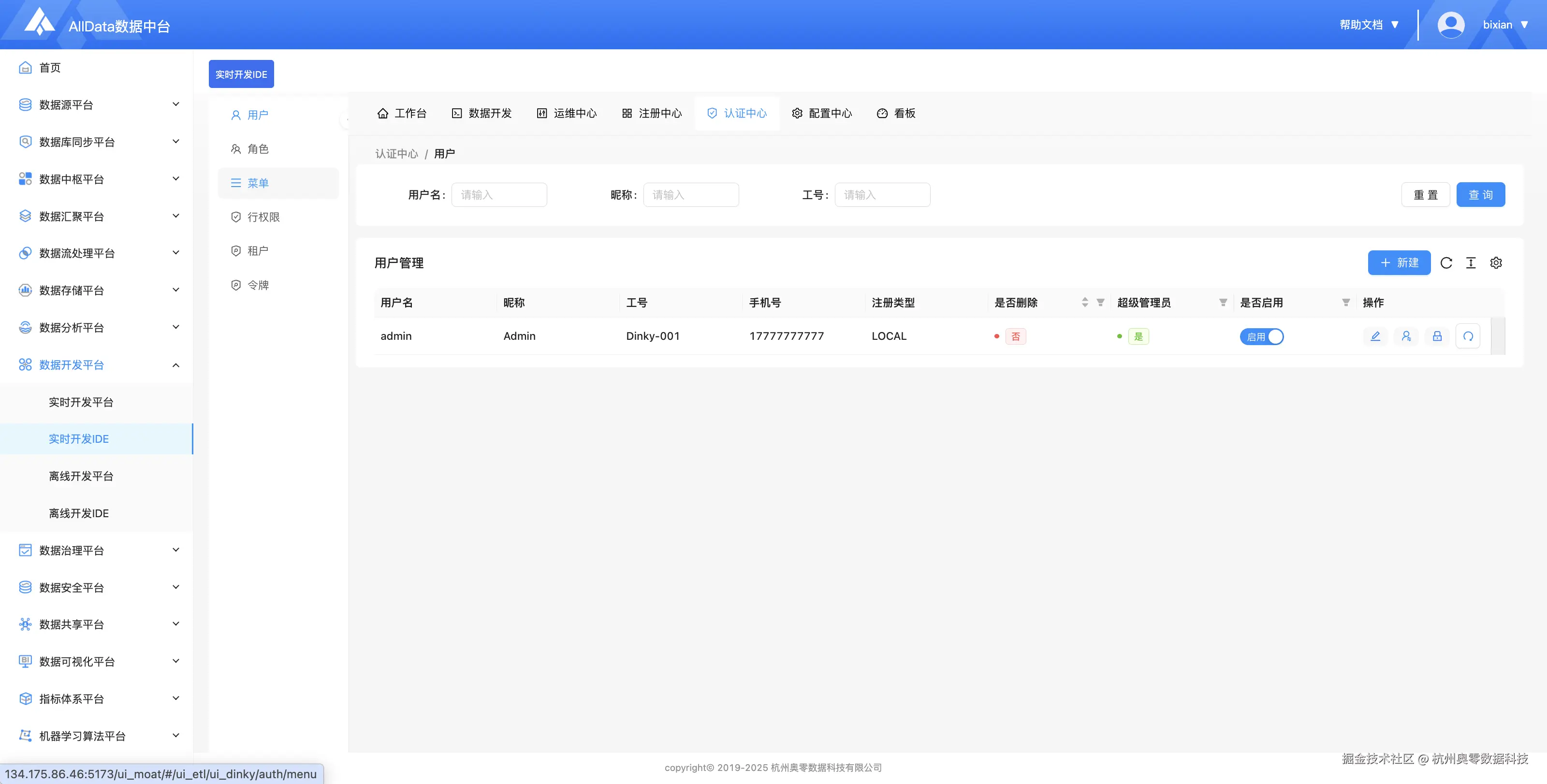This screenshot has width=1547, height=784.
Task: Select the edit icon for admin user
Action: pyautogui.click(x=1376, y=336)
